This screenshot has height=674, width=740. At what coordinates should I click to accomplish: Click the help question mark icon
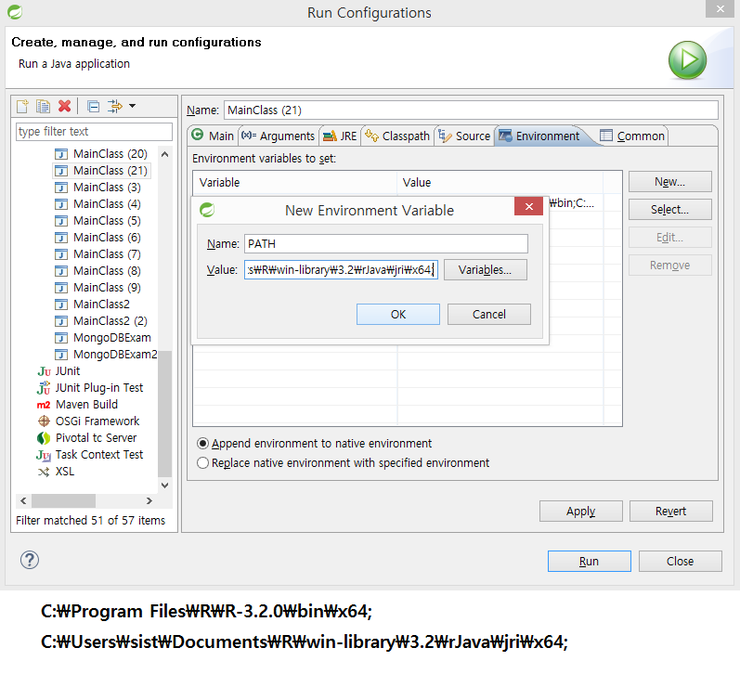(30, 560)
